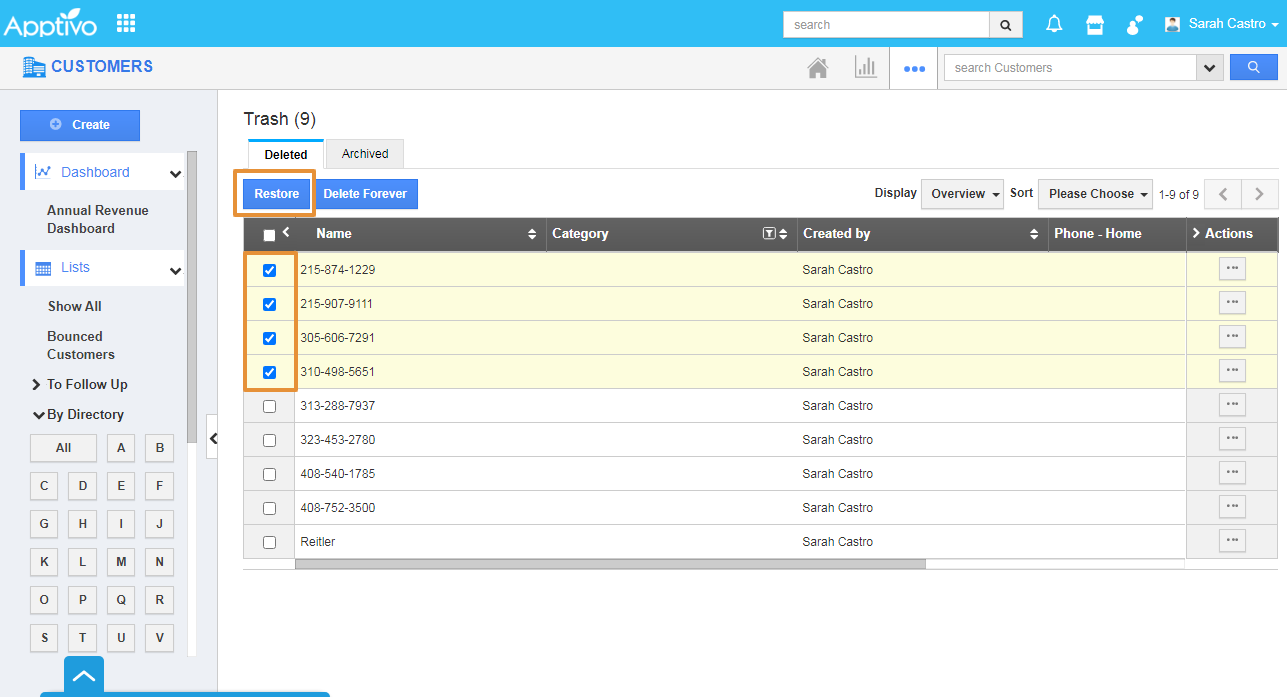Click the horizontal table scrollbar
The width and height of the screenshot is (1287, 697).
tap(610, 564)
